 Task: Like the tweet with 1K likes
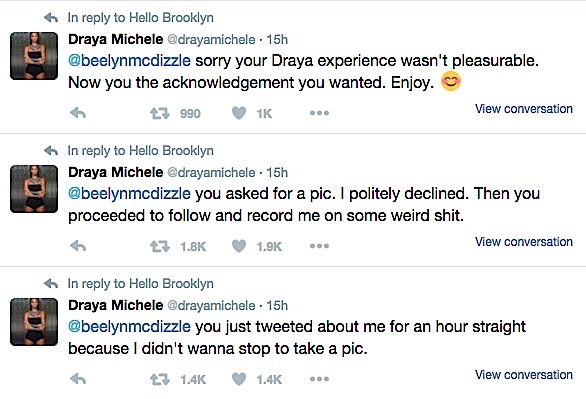(x=239, y=113)
